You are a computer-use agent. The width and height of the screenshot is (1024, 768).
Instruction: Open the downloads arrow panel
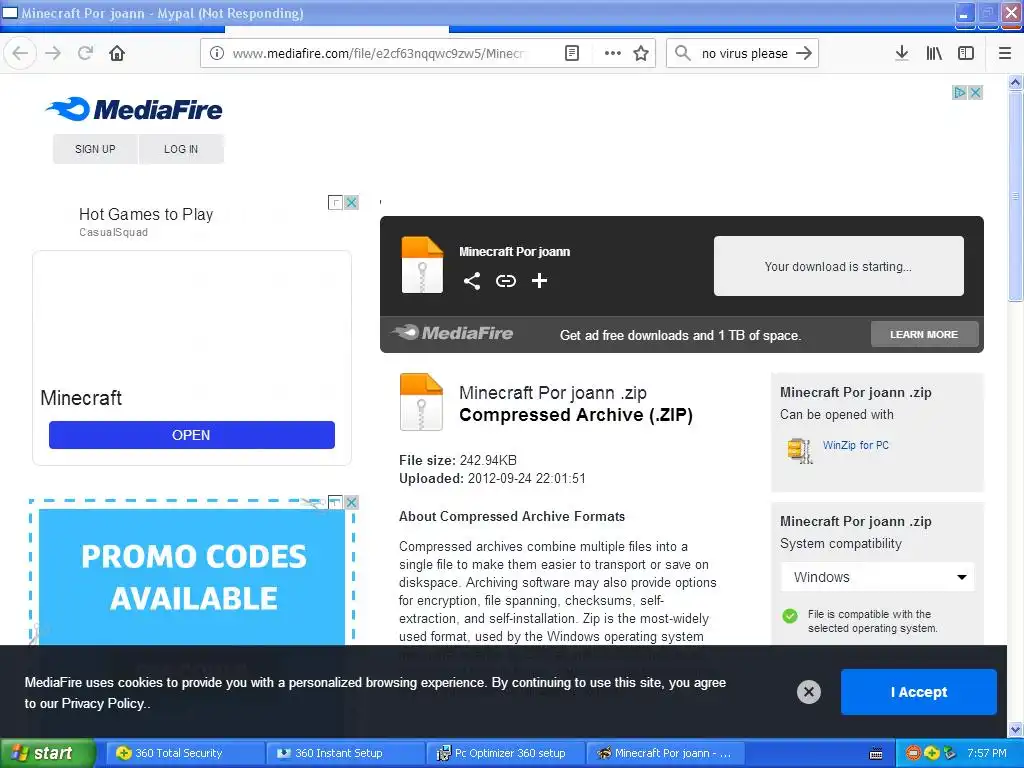point(902,53)
